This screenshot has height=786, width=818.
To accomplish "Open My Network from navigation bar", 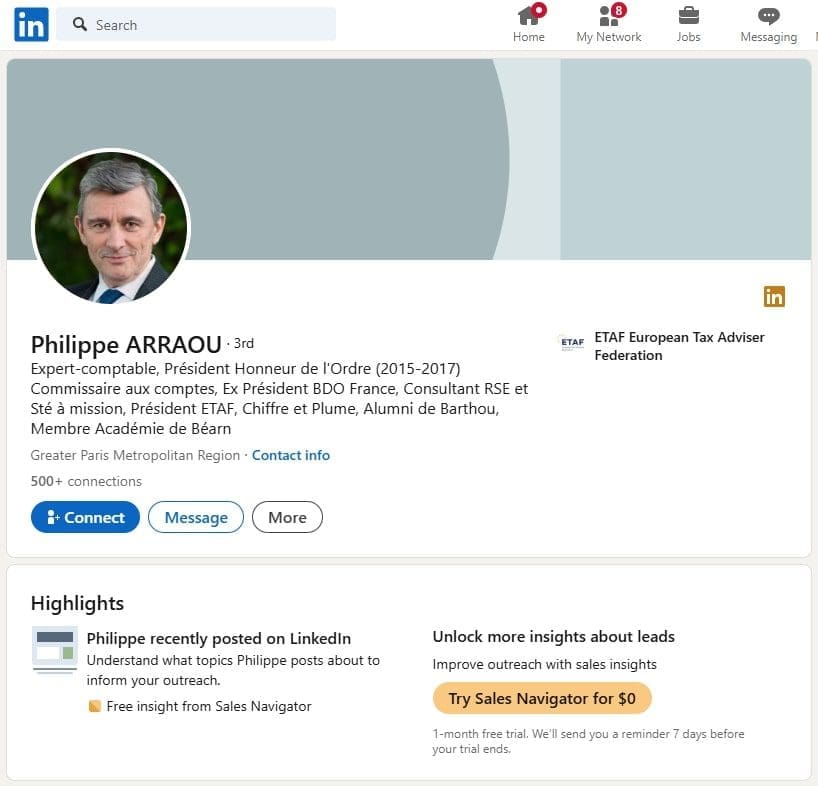I will (609, 22).
